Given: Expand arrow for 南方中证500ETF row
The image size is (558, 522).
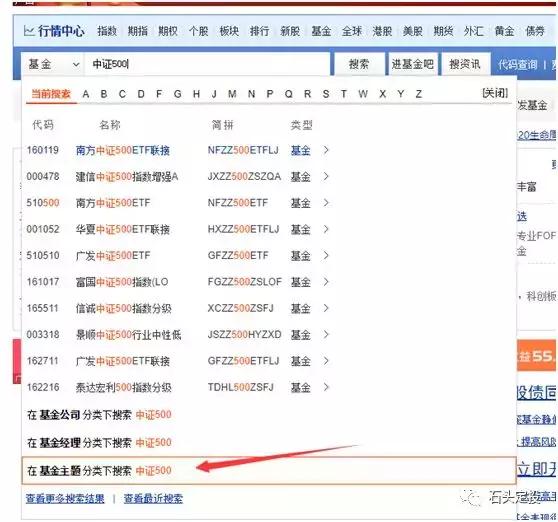Looking at the screenshot, I should point(326,203).
